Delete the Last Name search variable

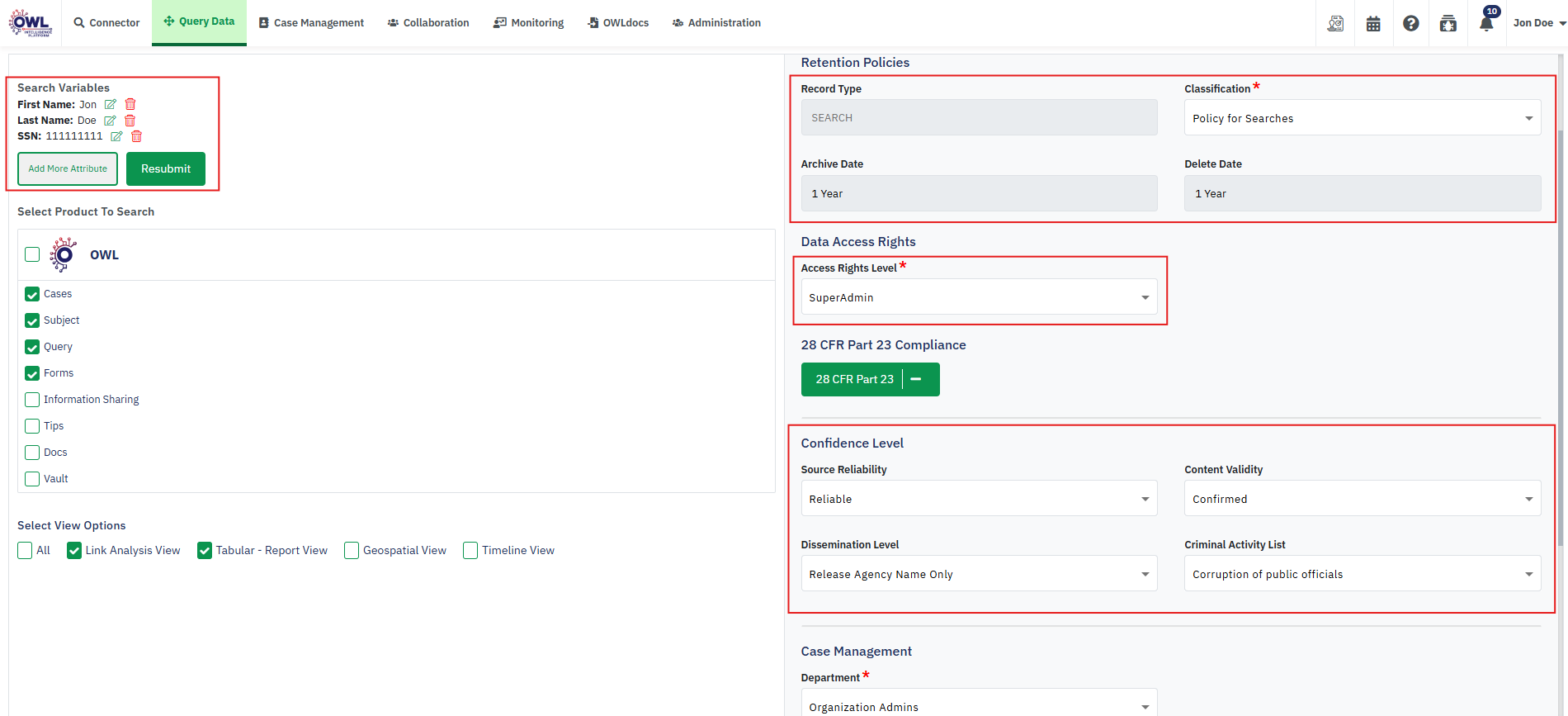pos(130,121)
